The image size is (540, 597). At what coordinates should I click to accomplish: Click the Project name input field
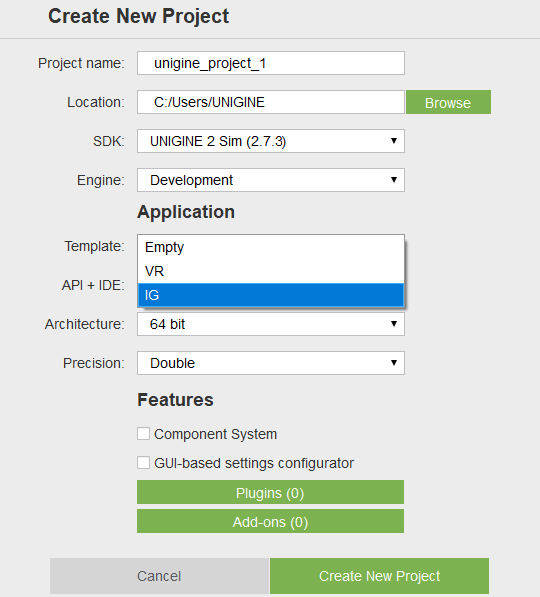(271, 63)
